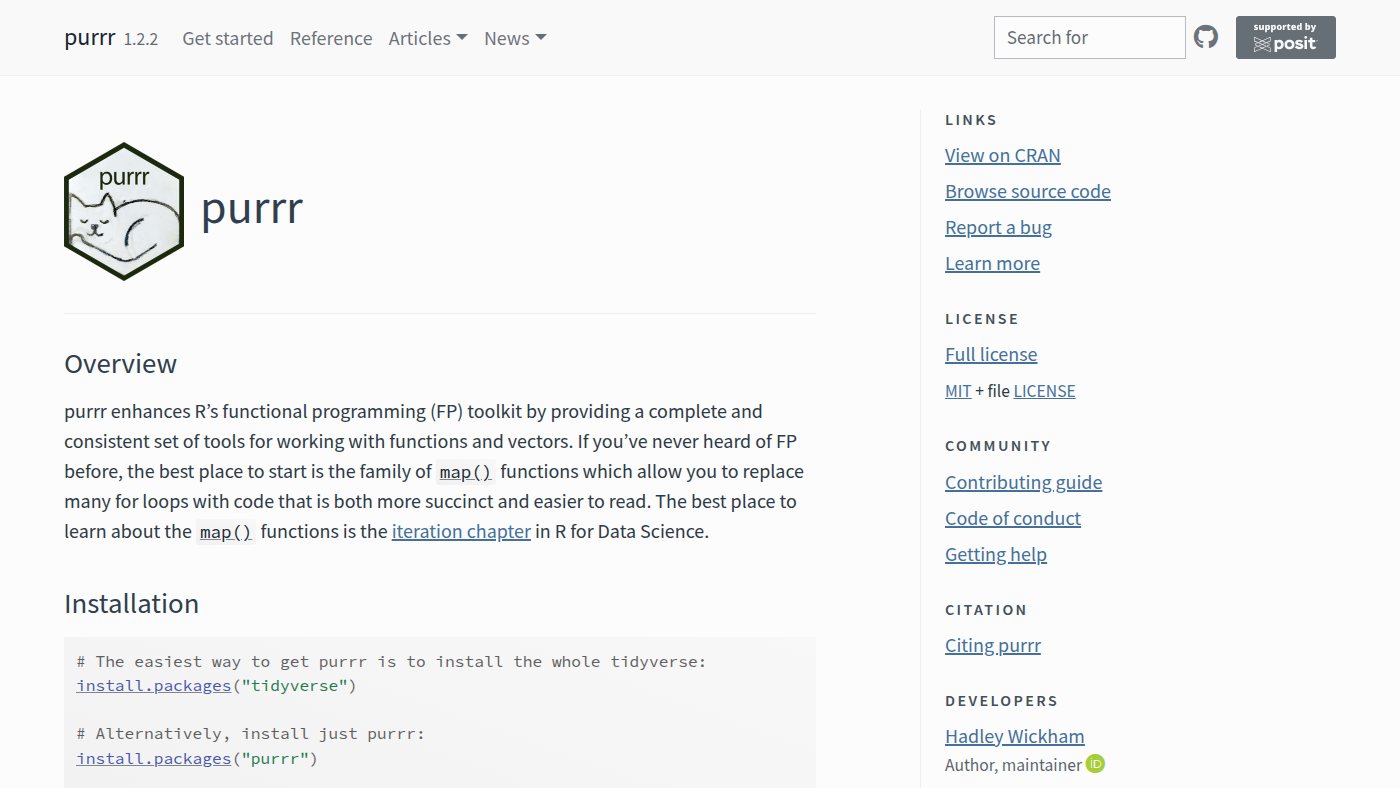Click install.packages link for tidyverse

tap(154, 686)
